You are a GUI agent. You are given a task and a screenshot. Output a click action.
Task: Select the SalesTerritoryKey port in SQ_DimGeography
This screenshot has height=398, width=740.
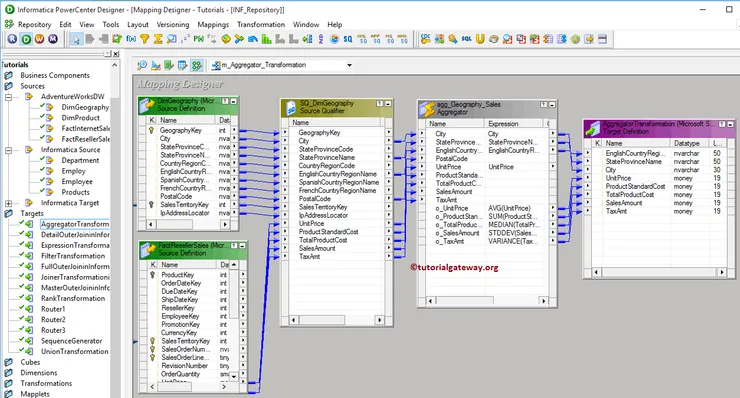(323, 207)
